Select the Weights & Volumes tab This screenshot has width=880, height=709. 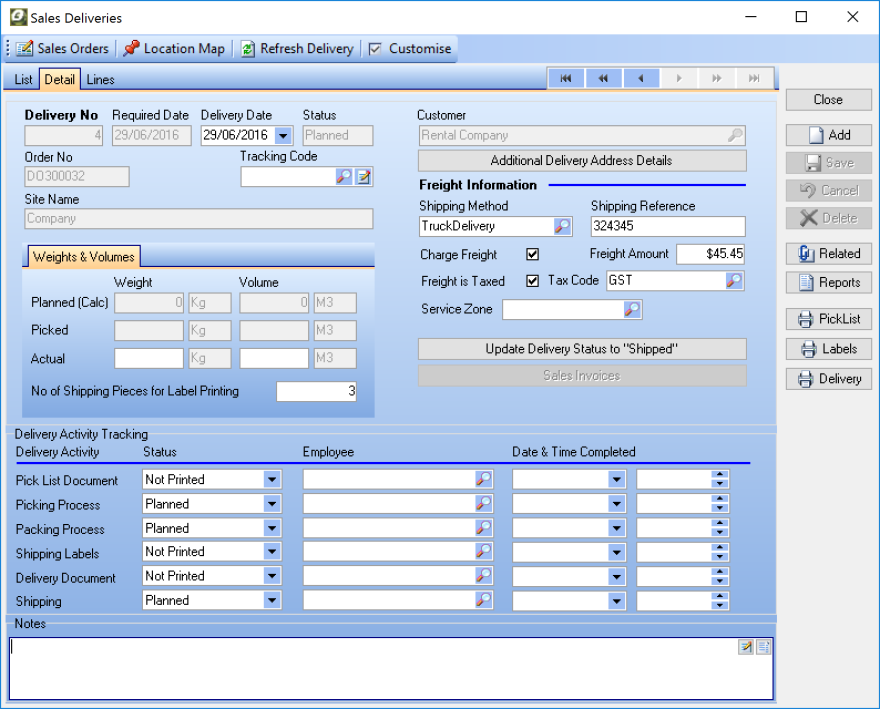click(x=84, y=257)
